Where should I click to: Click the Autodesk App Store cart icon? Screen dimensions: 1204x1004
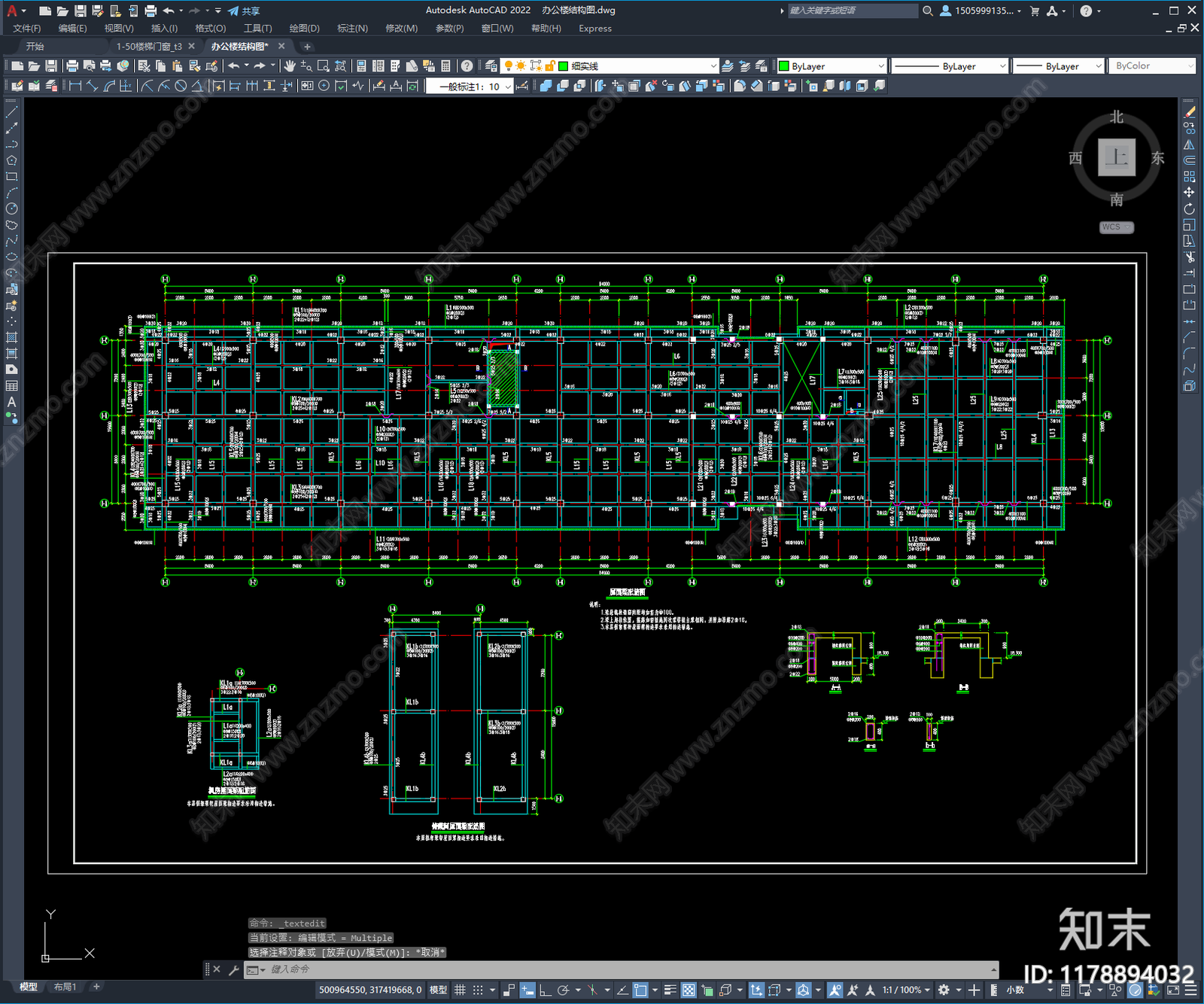(x=1035, y=11)
